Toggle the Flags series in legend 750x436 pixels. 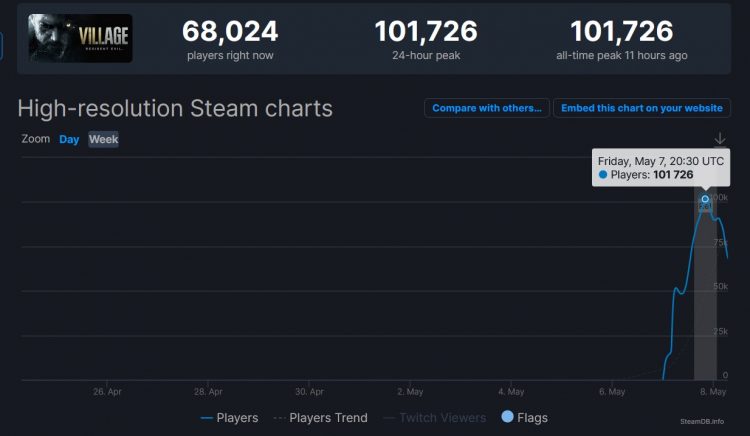524,417
